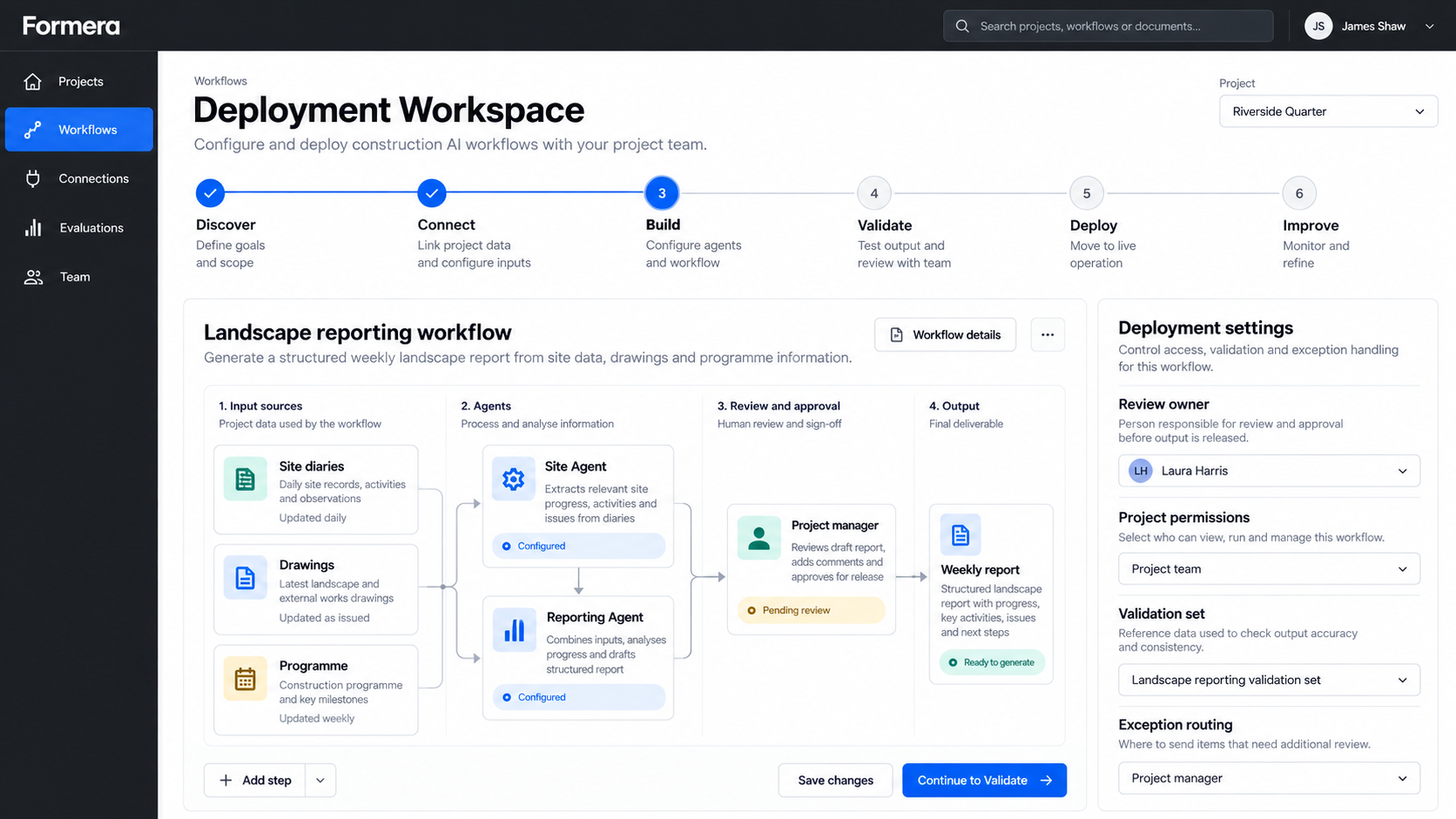Image resolution: width=1456 pixels, height=819 pixels.
Task: Select the Discover step checkmark
Action: 210,193
